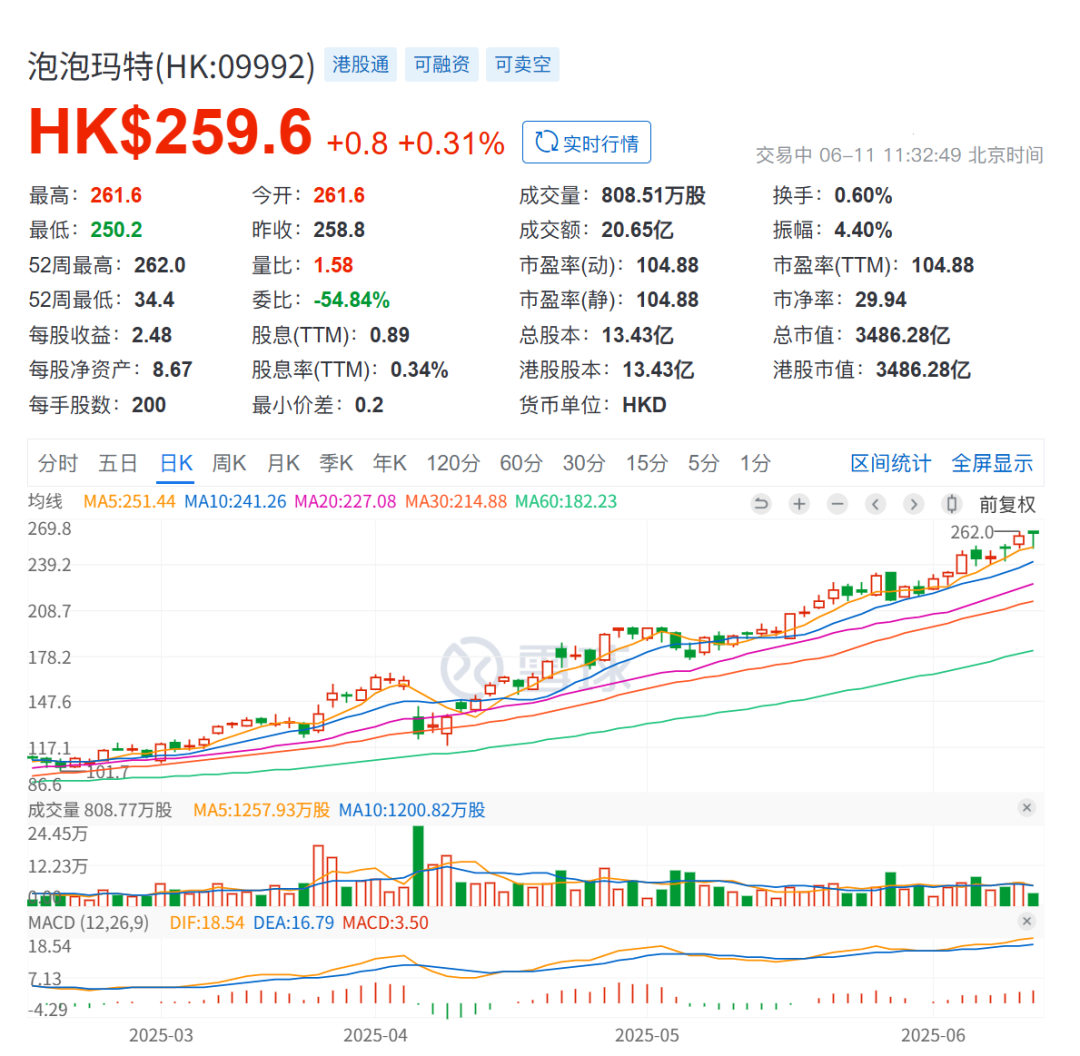The image size is (1080, 1056).
Task: Click the 101.7 low marker on chart
Action: (108, 772)
